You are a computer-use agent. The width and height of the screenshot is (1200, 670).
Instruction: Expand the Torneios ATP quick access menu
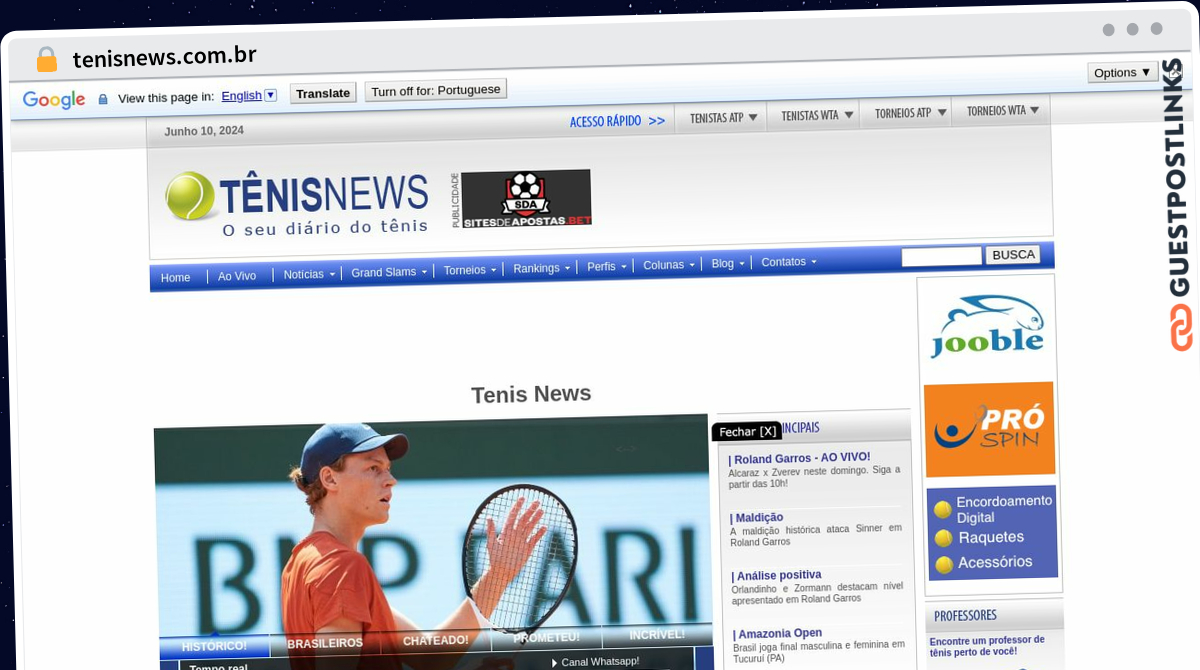pos(910,113)
